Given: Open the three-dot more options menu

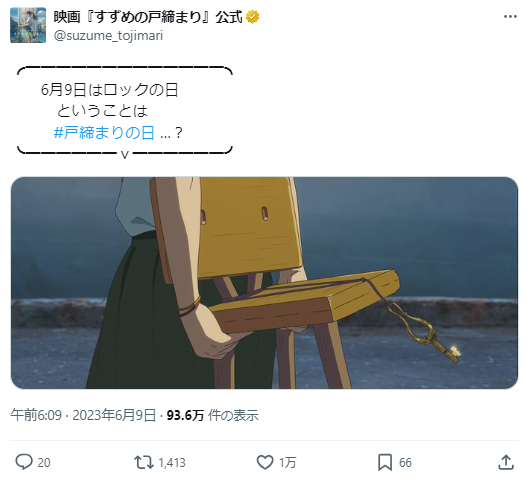Looking at the screenshot, I should tap(510, 16).
